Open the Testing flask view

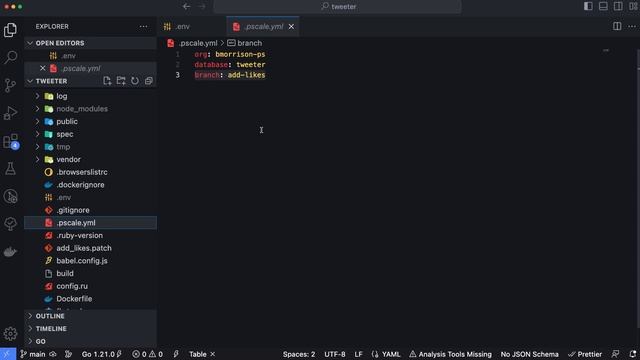pyautogui.click(x=11, y=169)
